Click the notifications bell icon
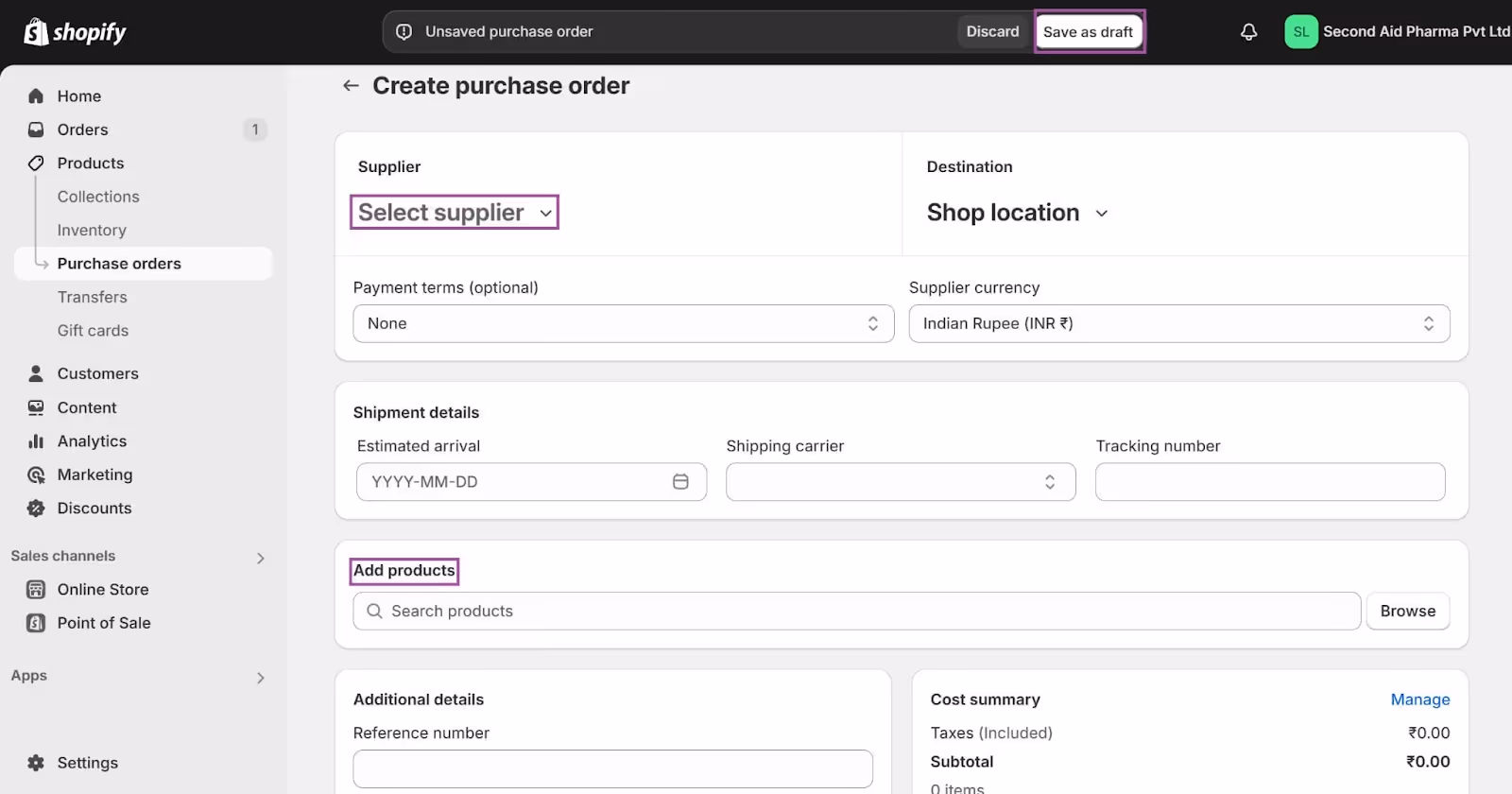Viewport: 1512px width, 794px height. click(1248, 32)
